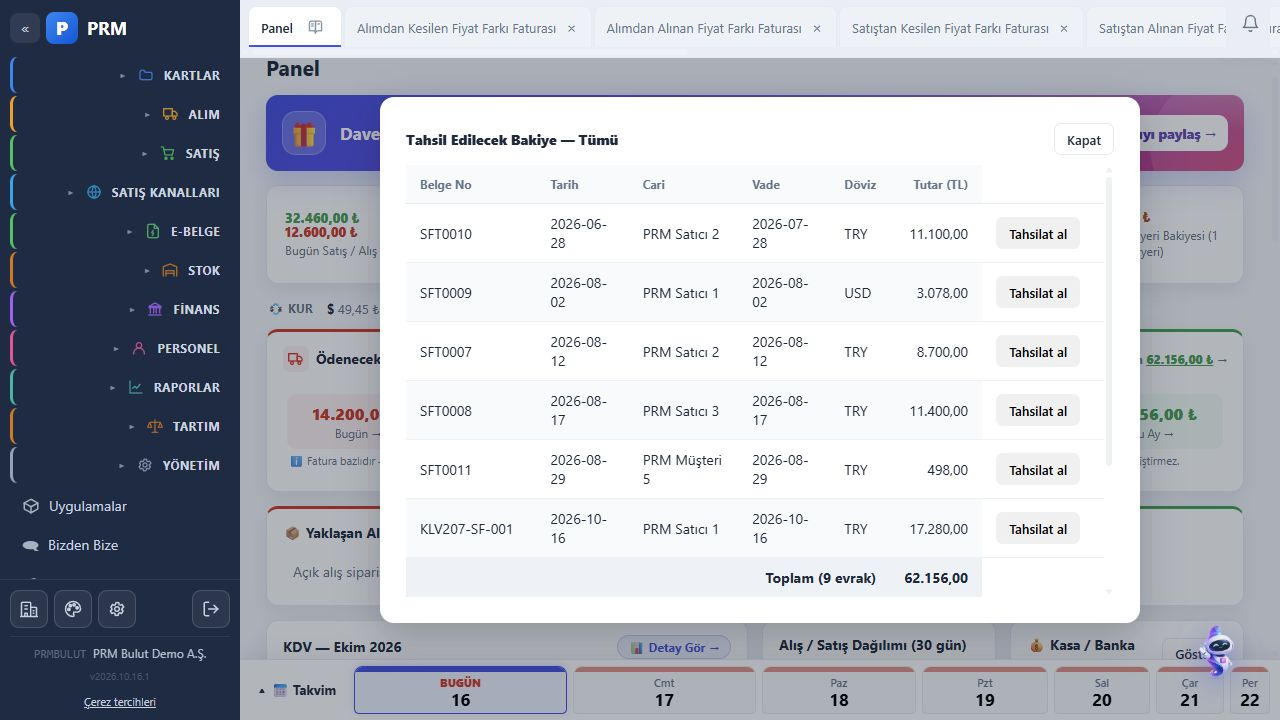Close Alımdan Alınan Fiyat Farkı Faturası tab

point(817,28)
